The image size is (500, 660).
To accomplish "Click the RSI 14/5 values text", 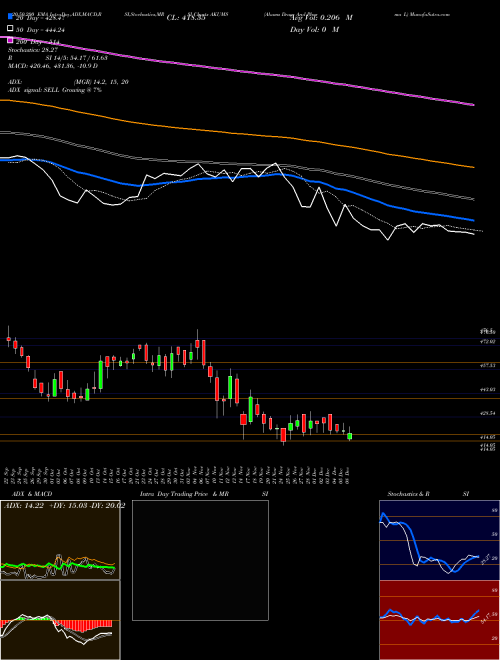I will pos(58,58).
